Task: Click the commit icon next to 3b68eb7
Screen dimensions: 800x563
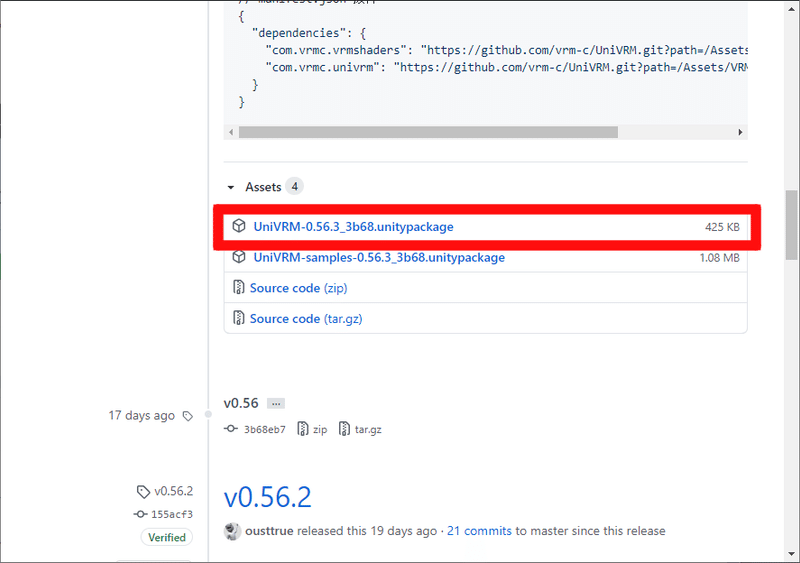Action: coord(232,429)
